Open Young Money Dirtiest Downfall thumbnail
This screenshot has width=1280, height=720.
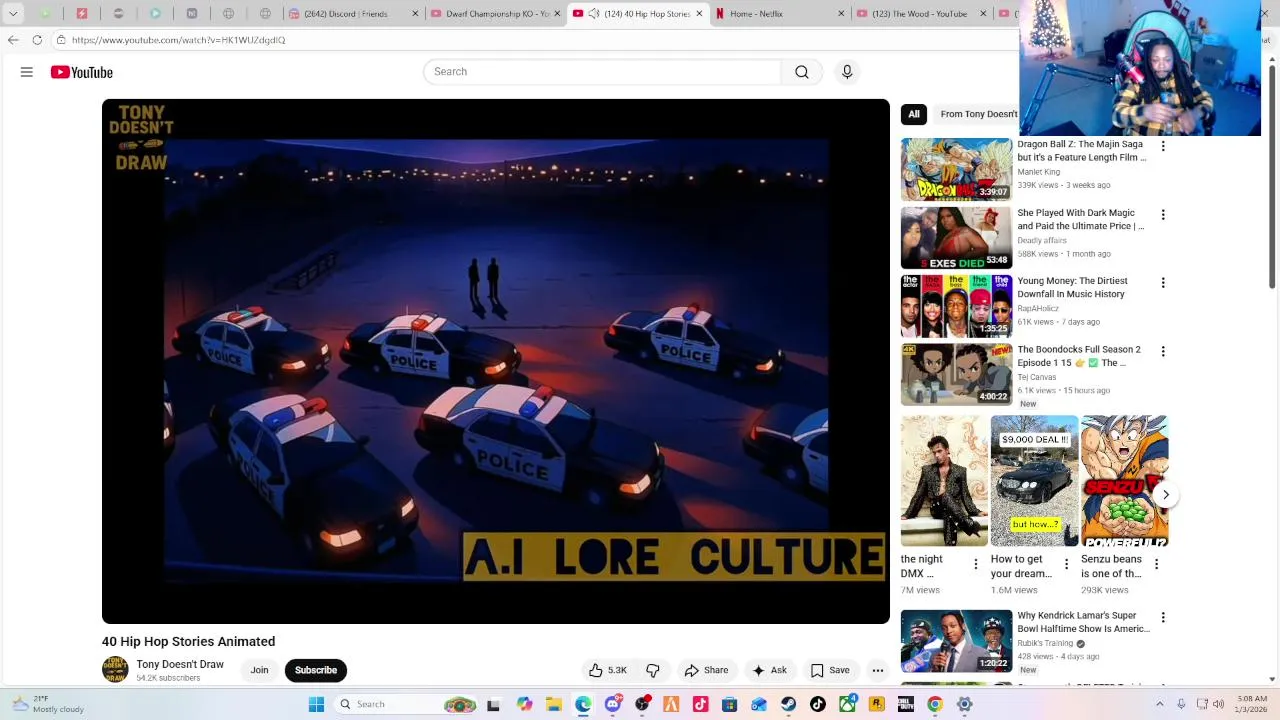click(957, 306)
